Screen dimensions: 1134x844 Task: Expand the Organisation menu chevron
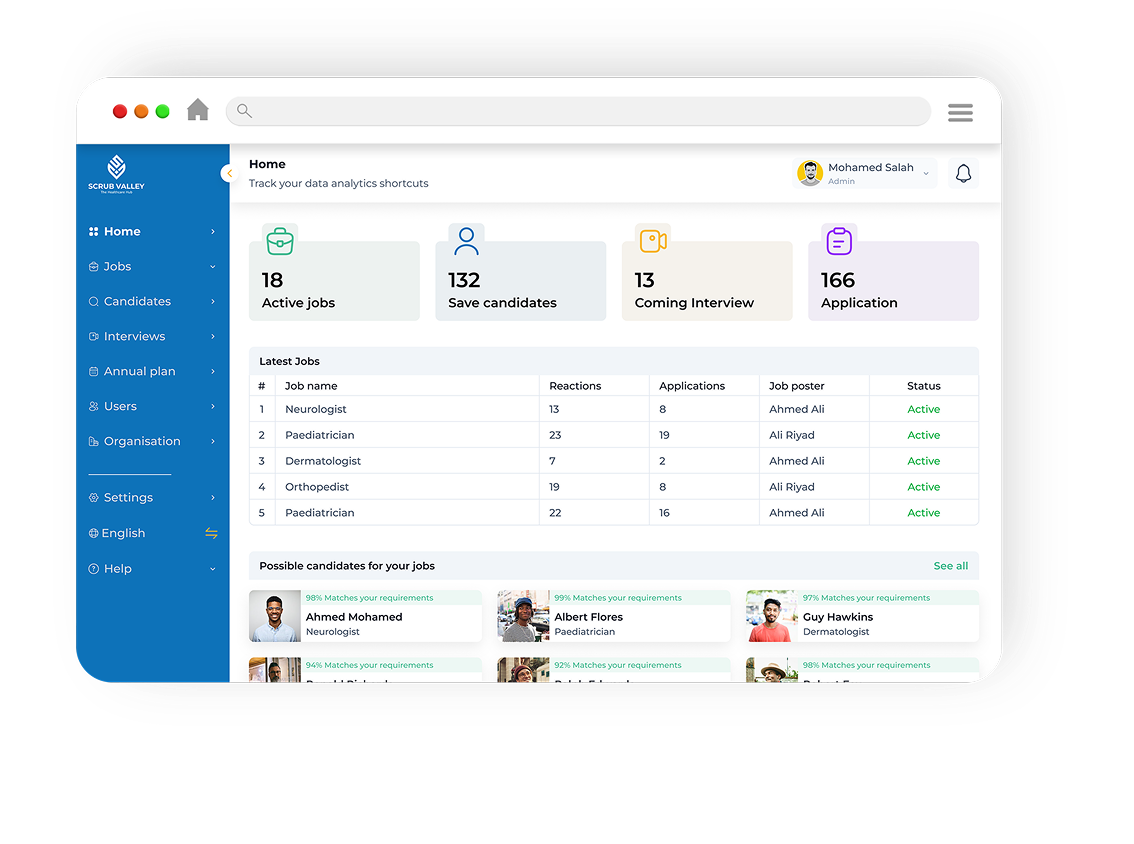[x=213, y=441]
